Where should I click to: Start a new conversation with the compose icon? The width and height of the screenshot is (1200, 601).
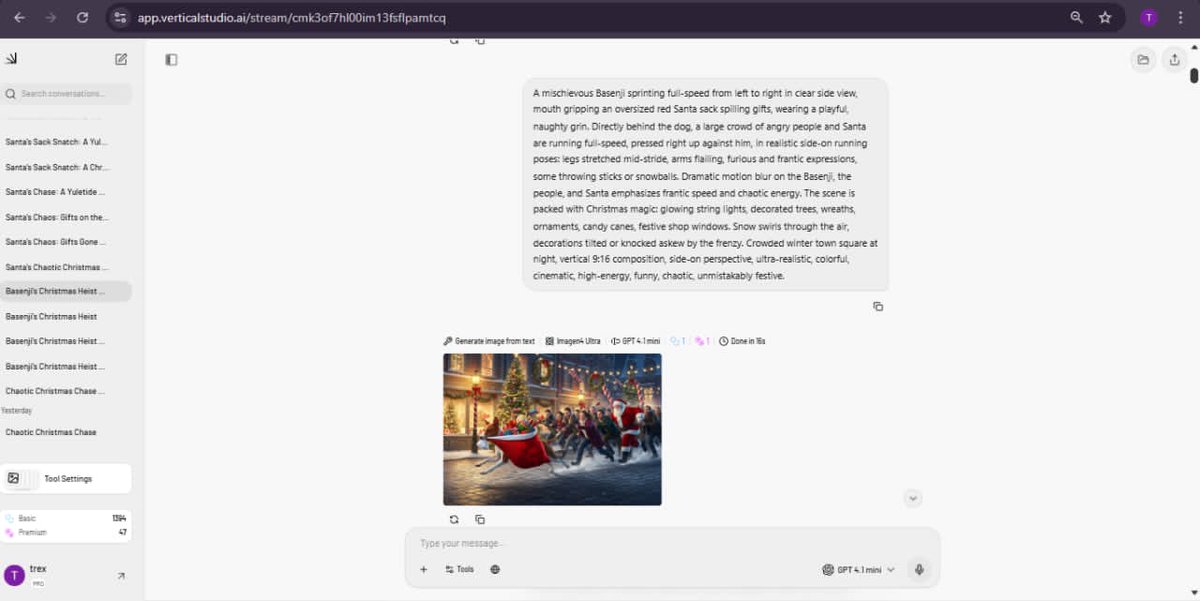point(121,59)
